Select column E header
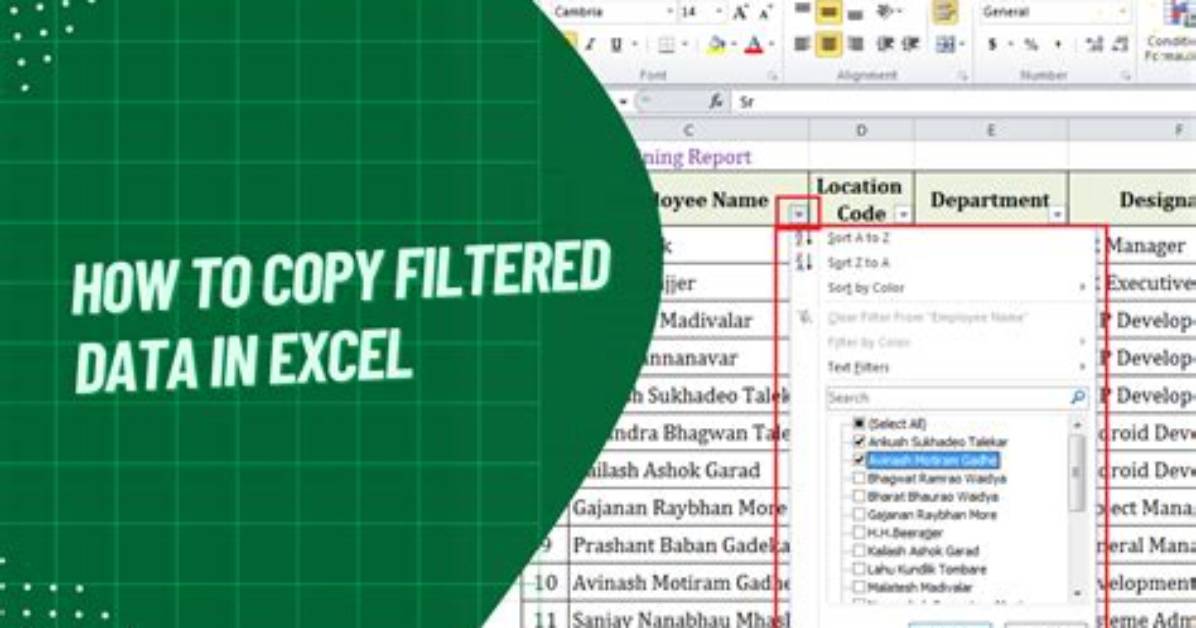The width and height of the screenshot is (1196, 628). coord(991,130)
